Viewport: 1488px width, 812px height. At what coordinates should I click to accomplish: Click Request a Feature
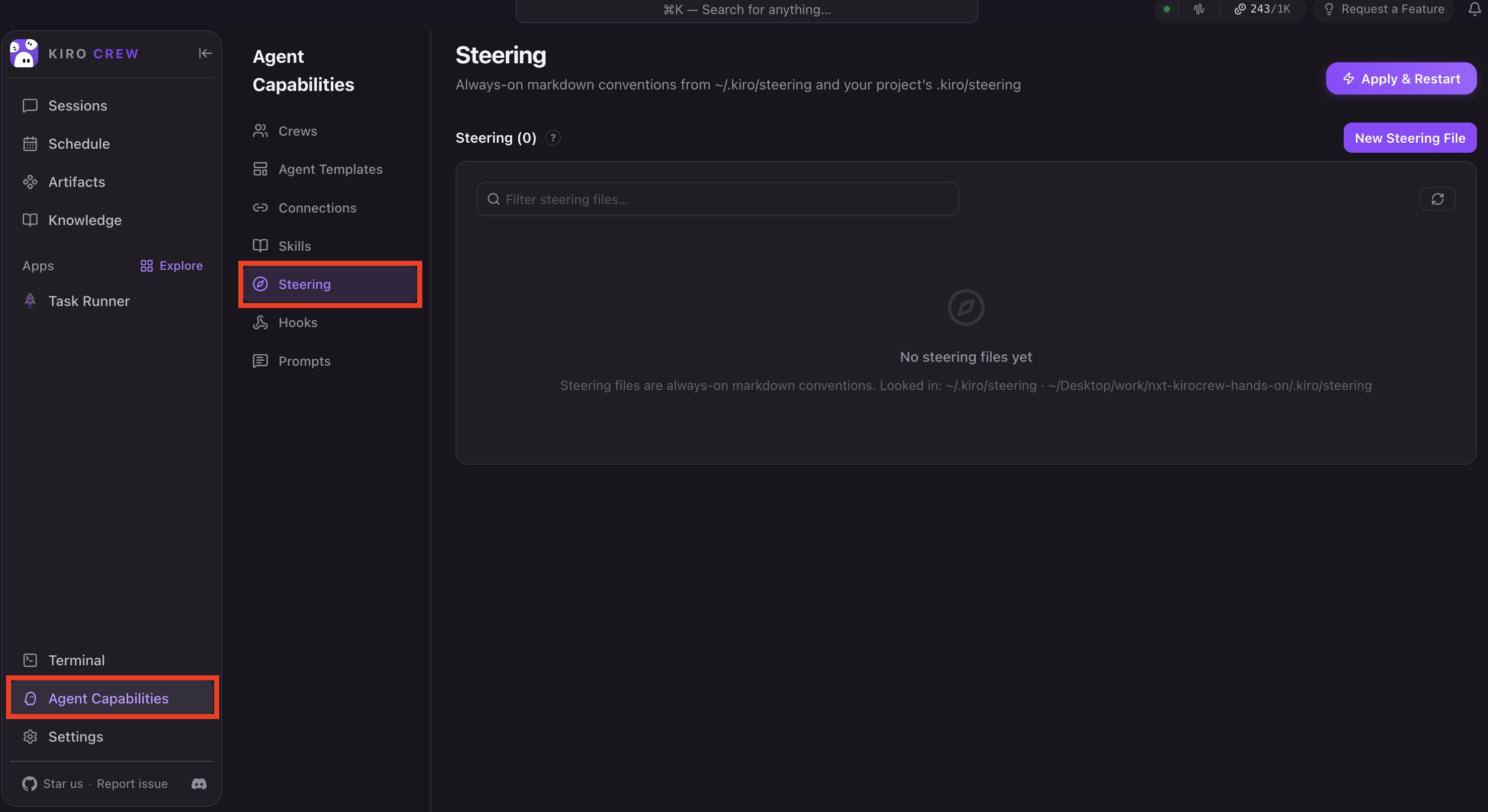[x=1383, y=9]
